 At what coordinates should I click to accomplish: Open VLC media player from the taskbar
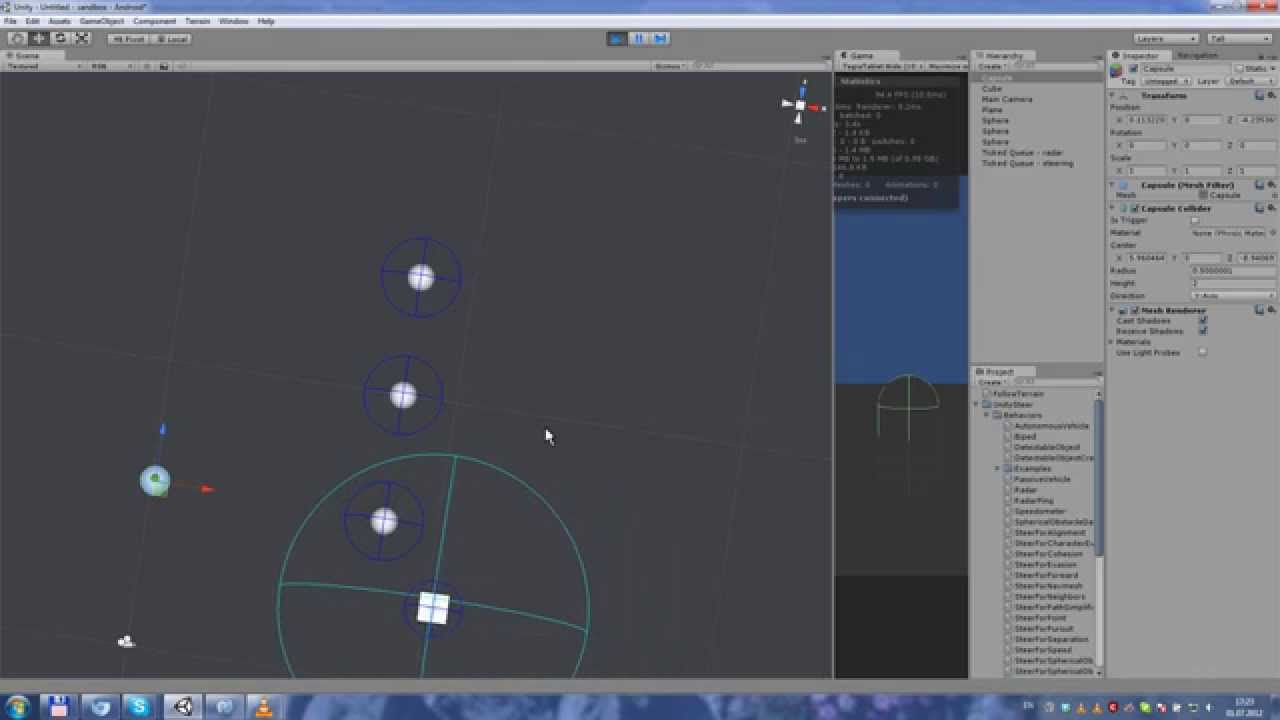(264, 707)
